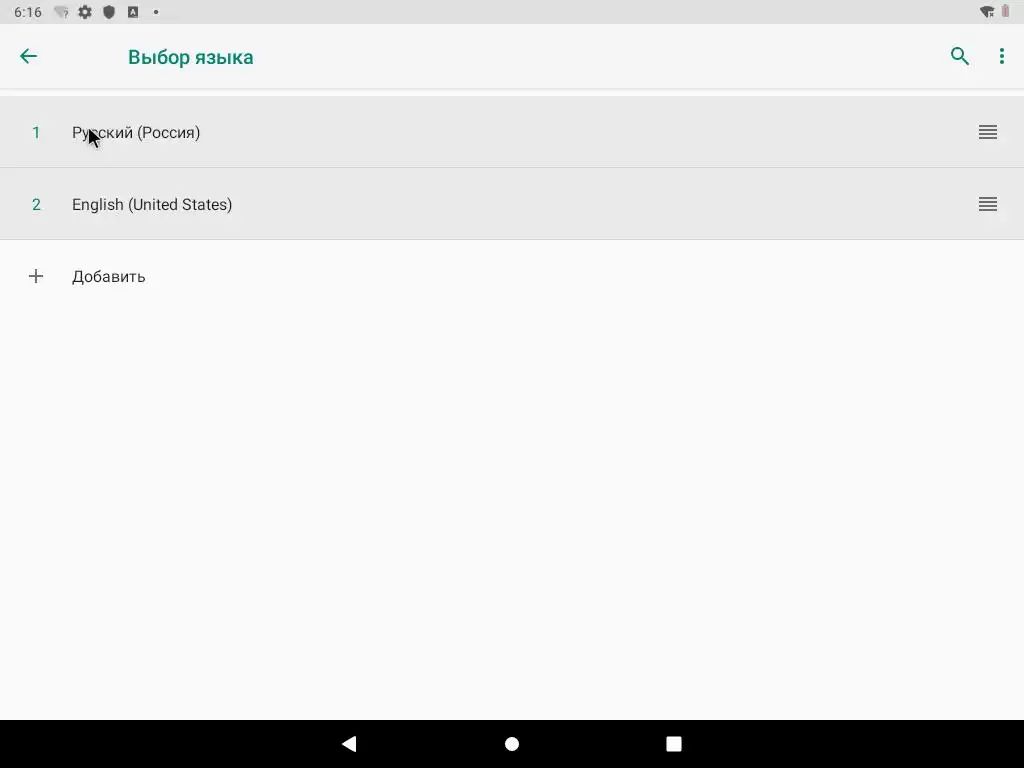Open the three-dot overflow menu
Image resolution: width=1024 pixels, height=768 pixels.
click(1002, 56)
